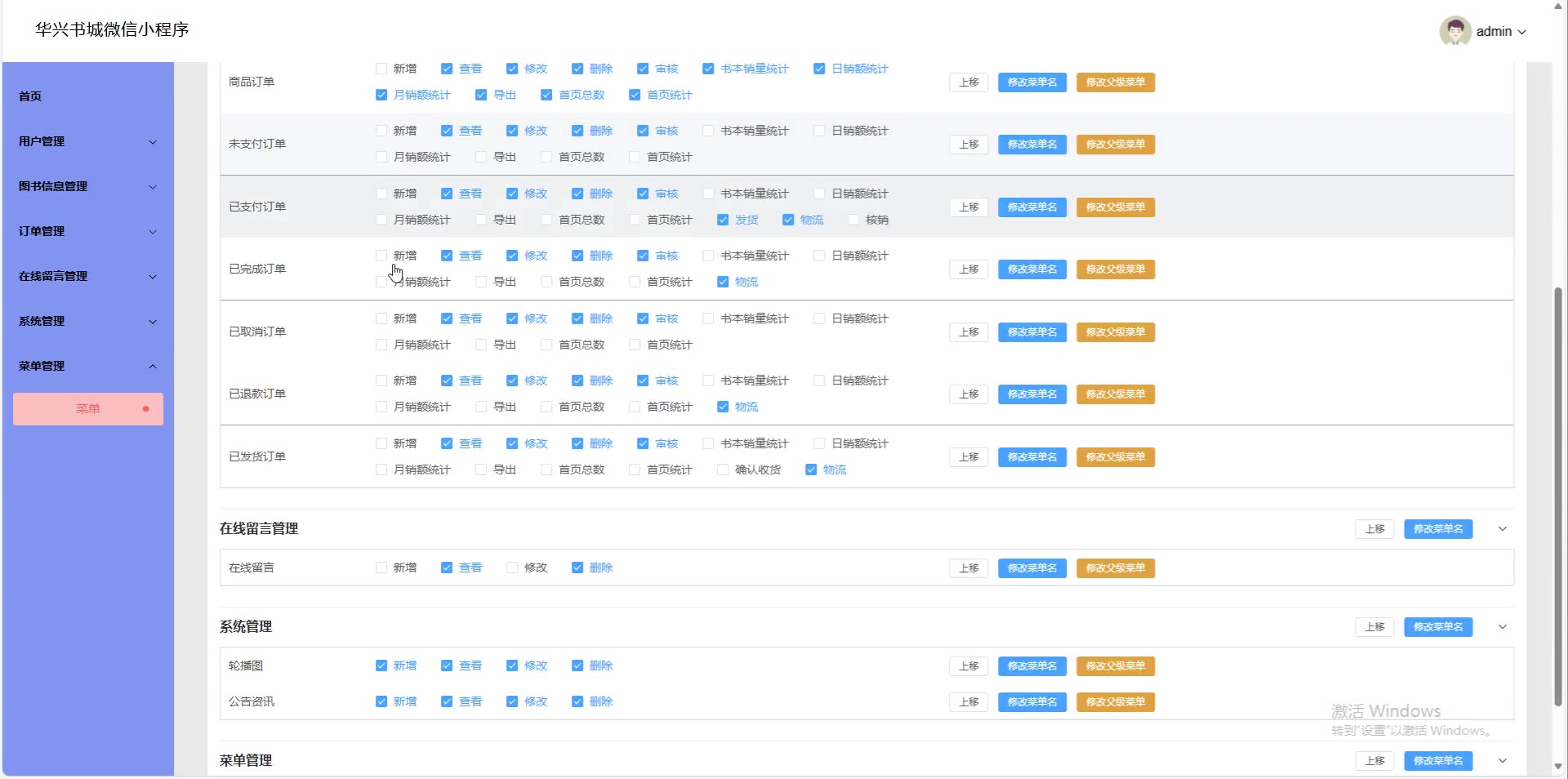Check 修改 permission for 在线留言
This screenshot has height=779, width=1568.
click(512, 568)
